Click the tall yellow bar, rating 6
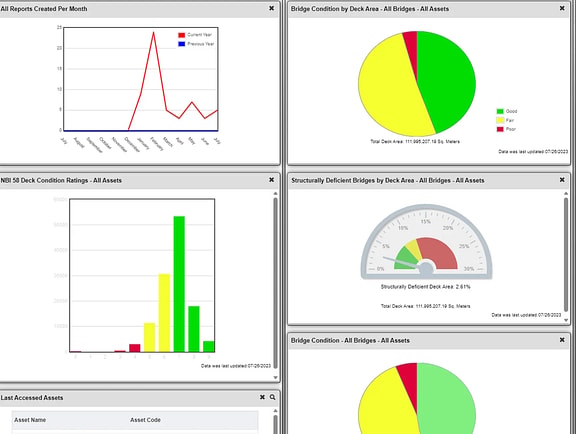Image resolution: width=576 pixels, height=434 pixels. [164, 313]
